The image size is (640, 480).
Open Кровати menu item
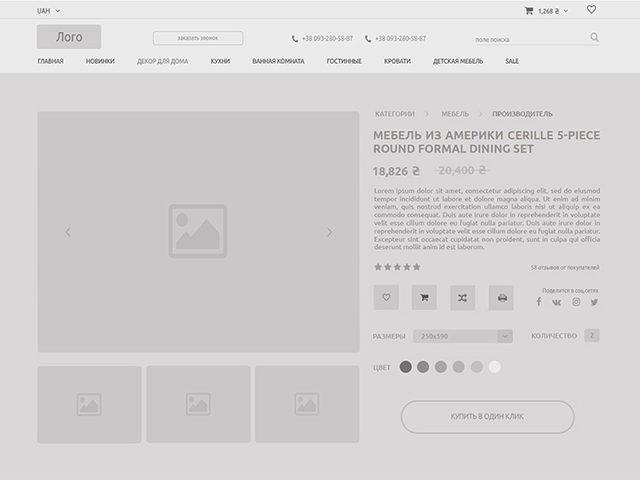tap(398, 61)
